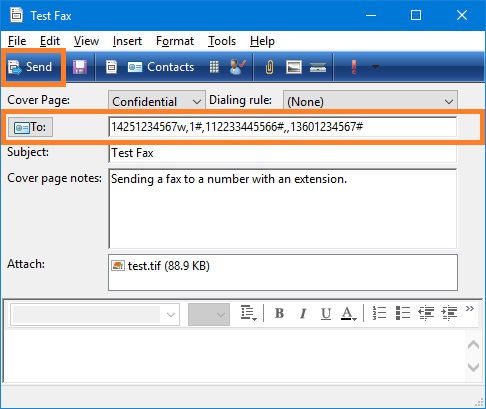486x409 pixels.
Task: Expand the priority dropdown arrow in the toolbar
Action: click(x=375, y=67)
